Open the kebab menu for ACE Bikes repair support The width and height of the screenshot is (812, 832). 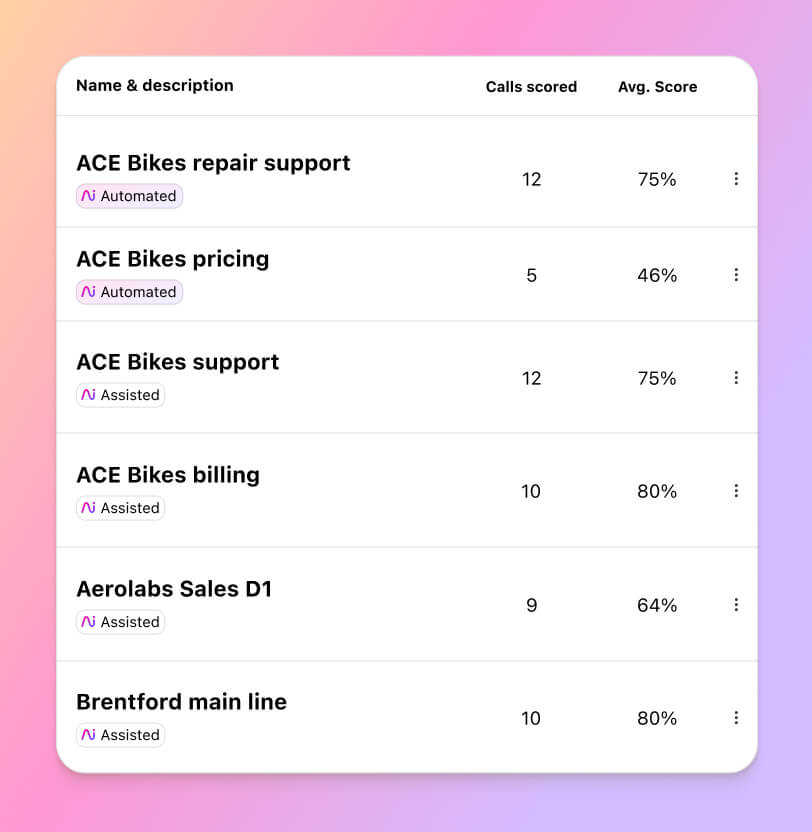tap(737, 179)
